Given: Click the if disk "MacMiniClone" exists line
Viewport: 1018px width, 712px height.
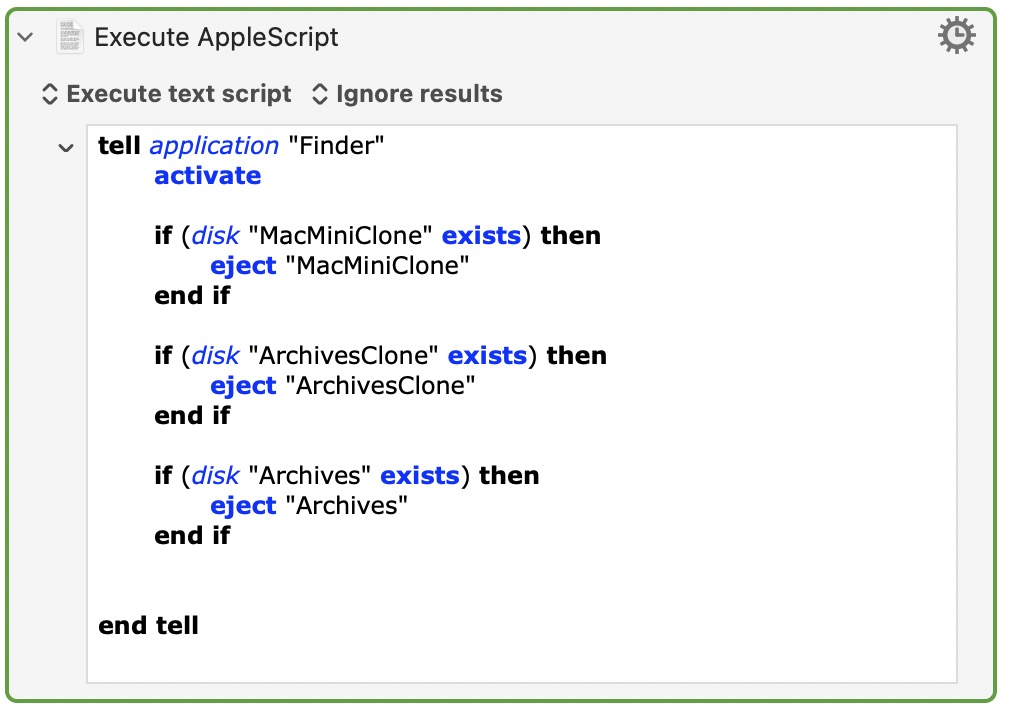Looking at the screenshot, I should click(377, 236).
